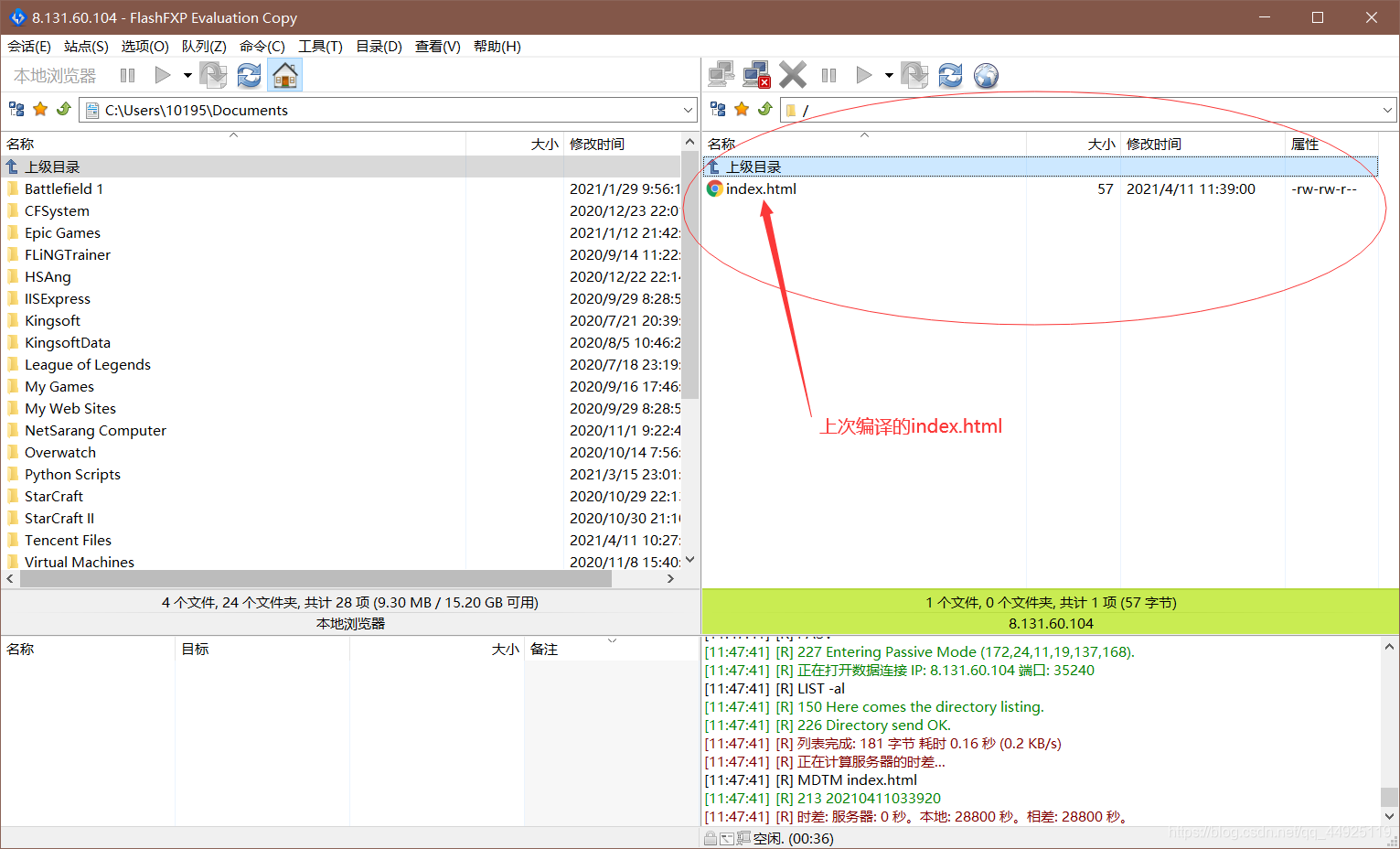Click the globe icon in remote toolbar
This screenshot has height=849, width=1400.
point(986,75)
